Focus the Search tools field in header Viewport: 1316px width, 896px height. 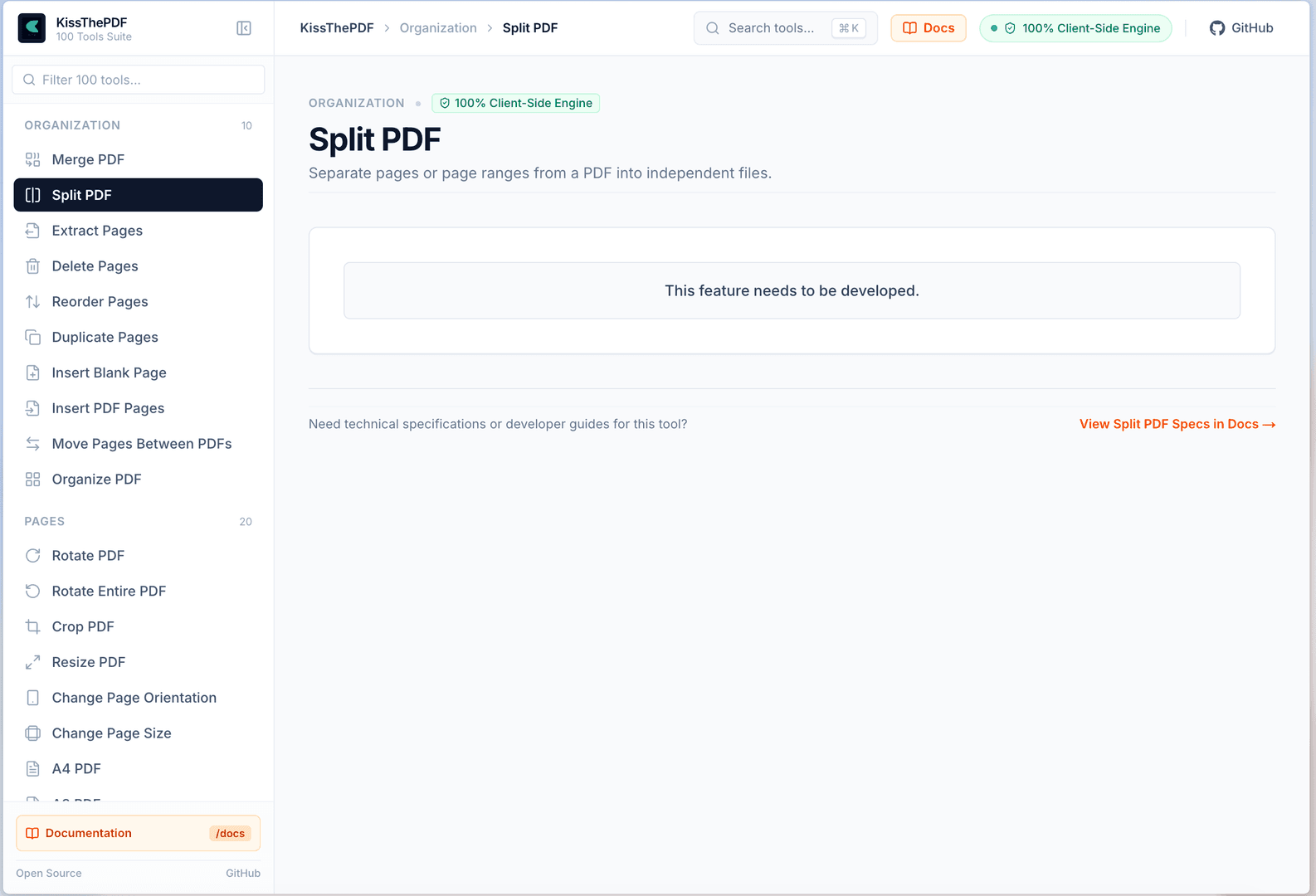tap(785, 28)
